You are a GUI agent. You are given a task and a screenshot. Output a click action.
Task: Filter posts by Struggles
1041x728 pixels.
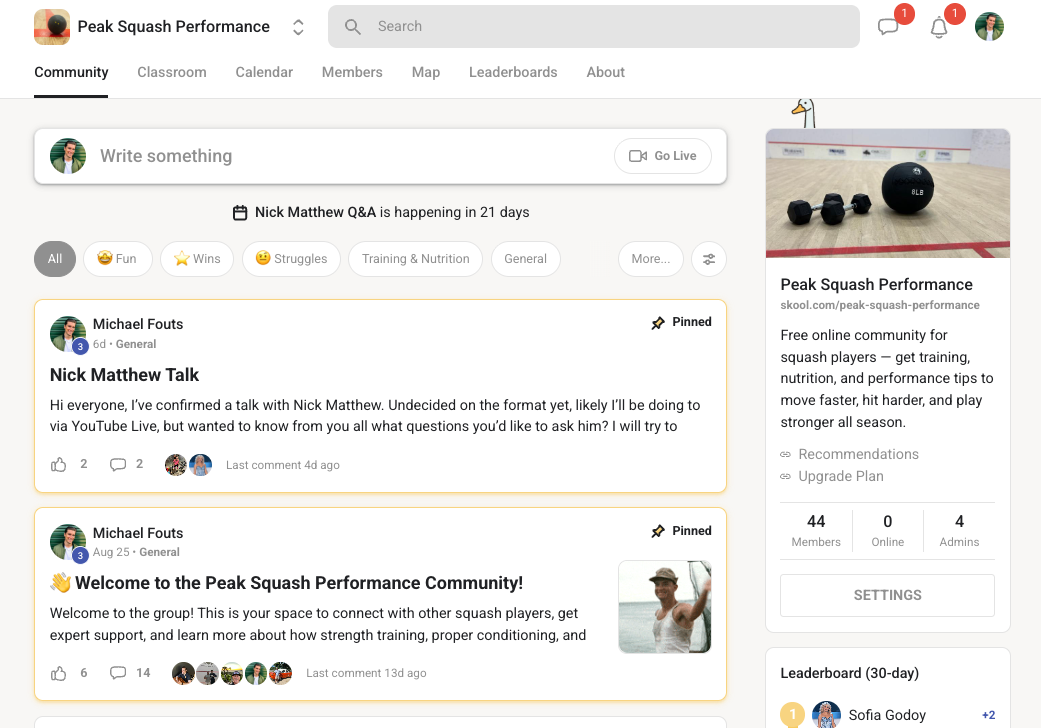click(291, 259)
